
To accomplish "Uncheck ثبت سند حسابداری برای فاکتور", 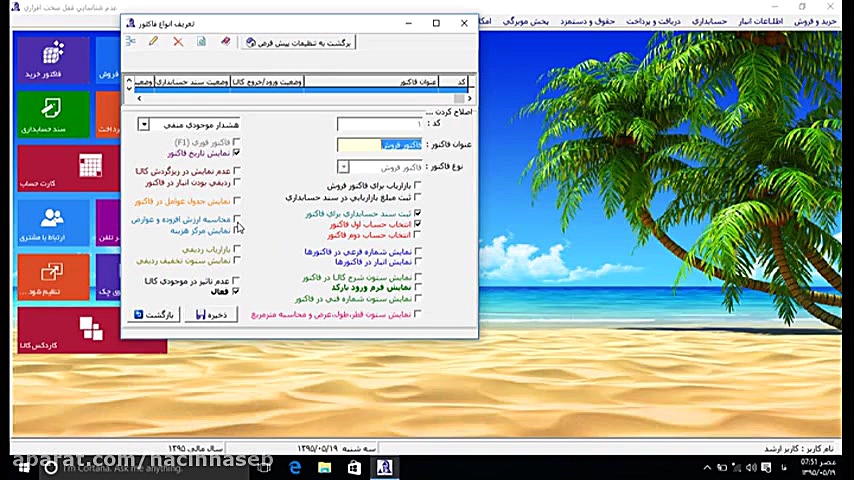I will tap(417, 213).
